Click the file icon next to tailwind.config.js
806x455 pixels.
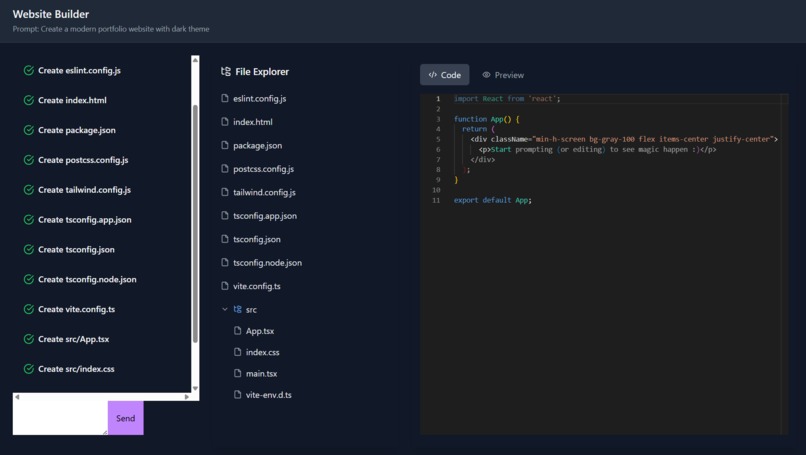click(x=225, y=192)
